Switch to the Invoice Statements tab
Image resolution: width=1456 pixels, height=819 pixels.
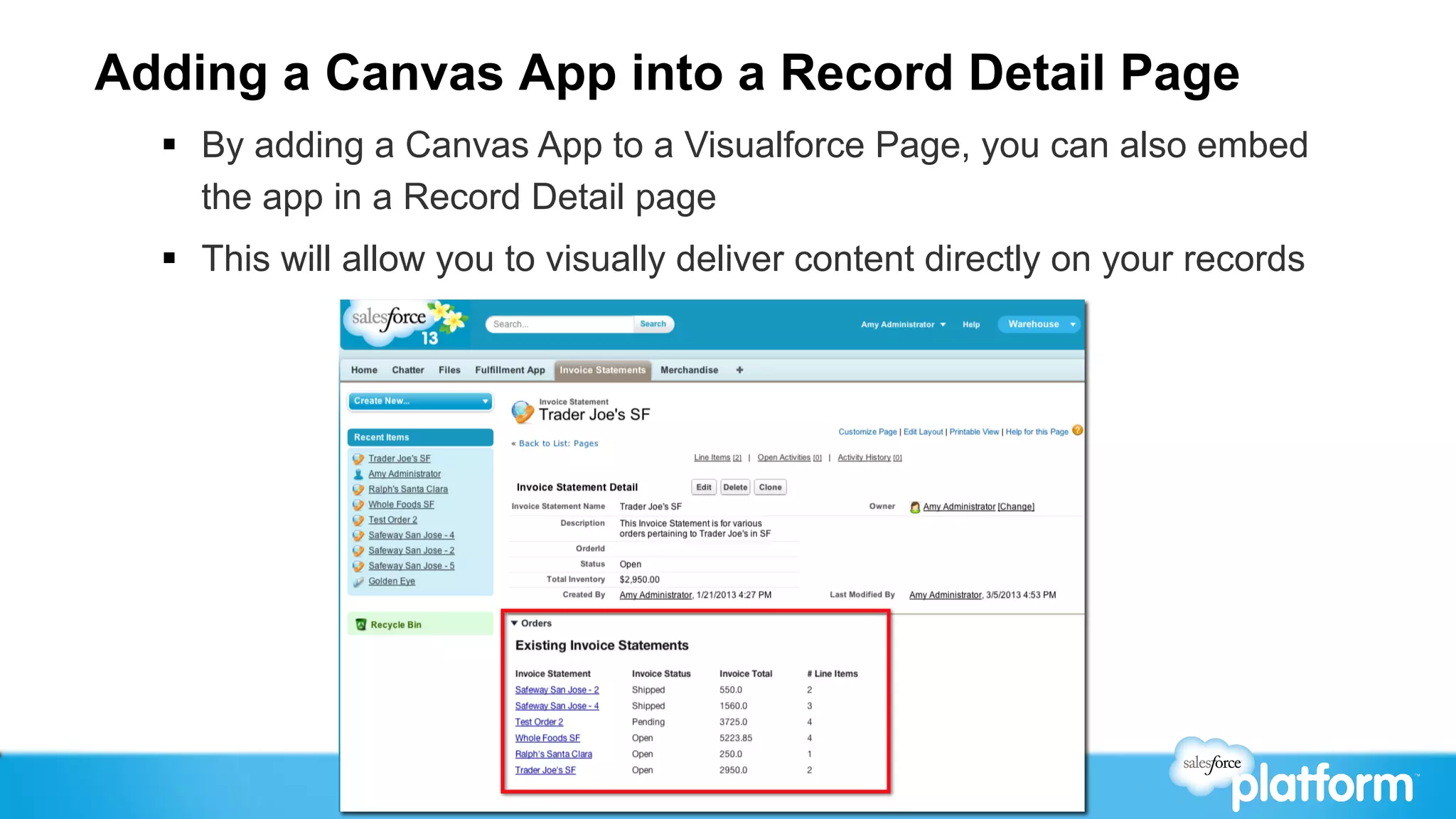[x=602, y=370]
